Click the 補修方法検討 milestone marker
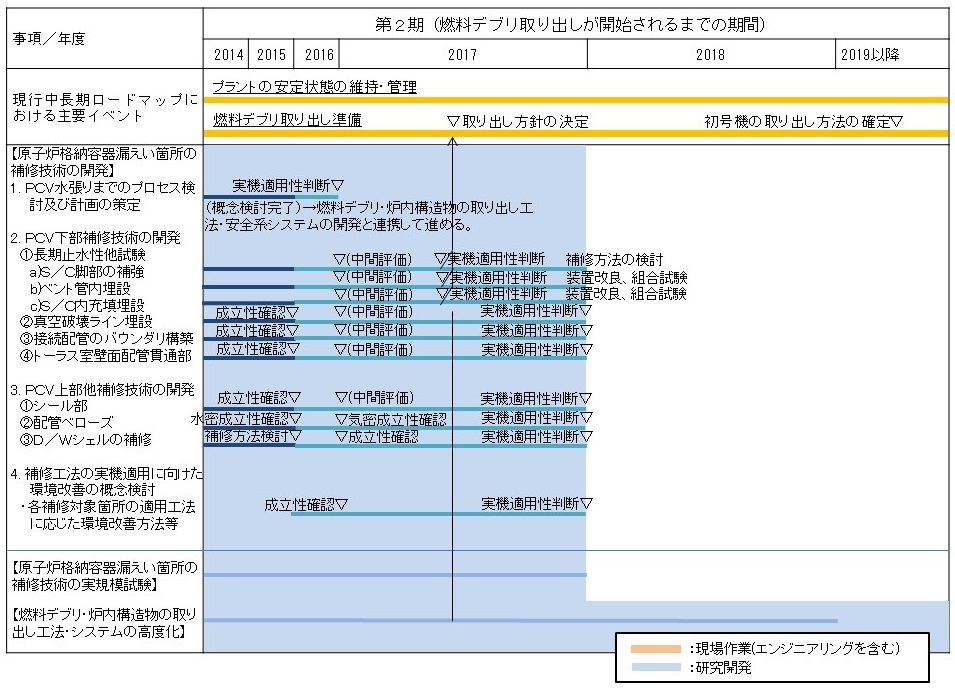The width and height of the screenshot is (955, 689). (x=296, y=437)
